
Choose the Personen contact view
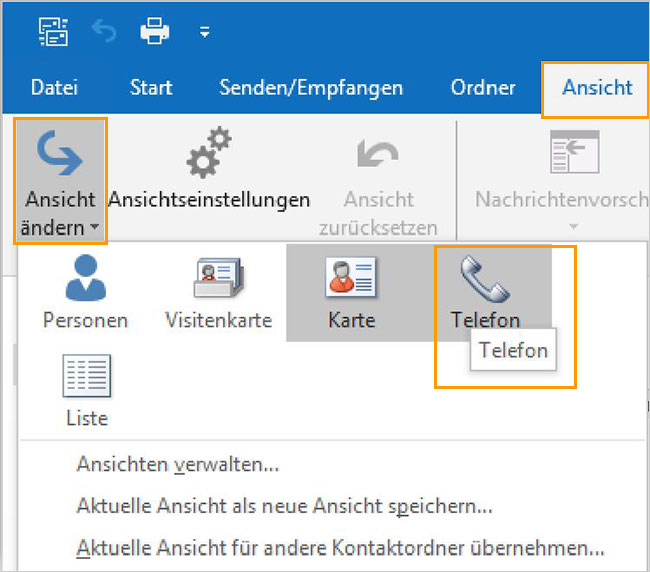point(85,293)
